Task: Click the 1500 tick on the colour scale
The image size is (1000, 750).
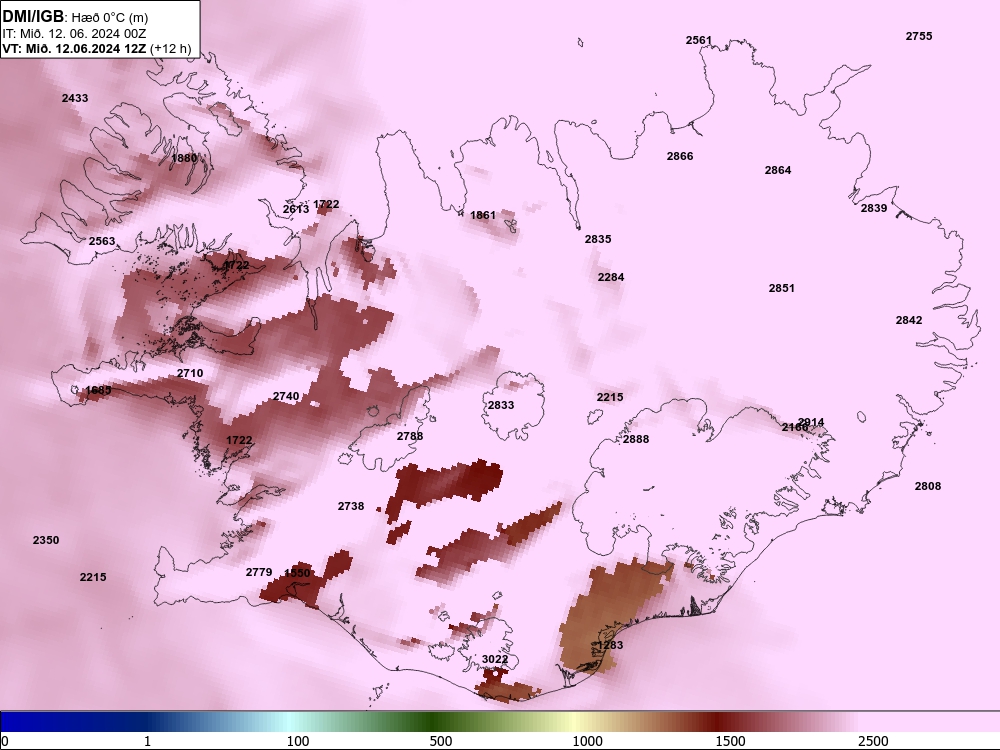Action: point(730,741)
